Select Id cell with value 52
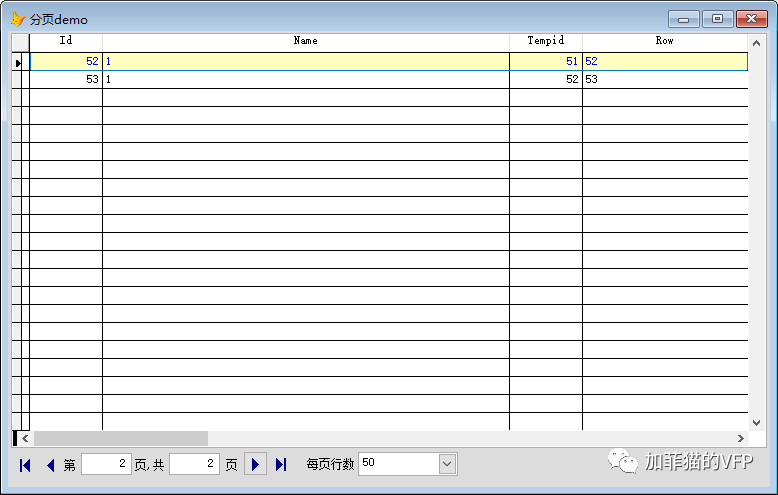The width and height of the screenshot is (778, 495). 66,62
